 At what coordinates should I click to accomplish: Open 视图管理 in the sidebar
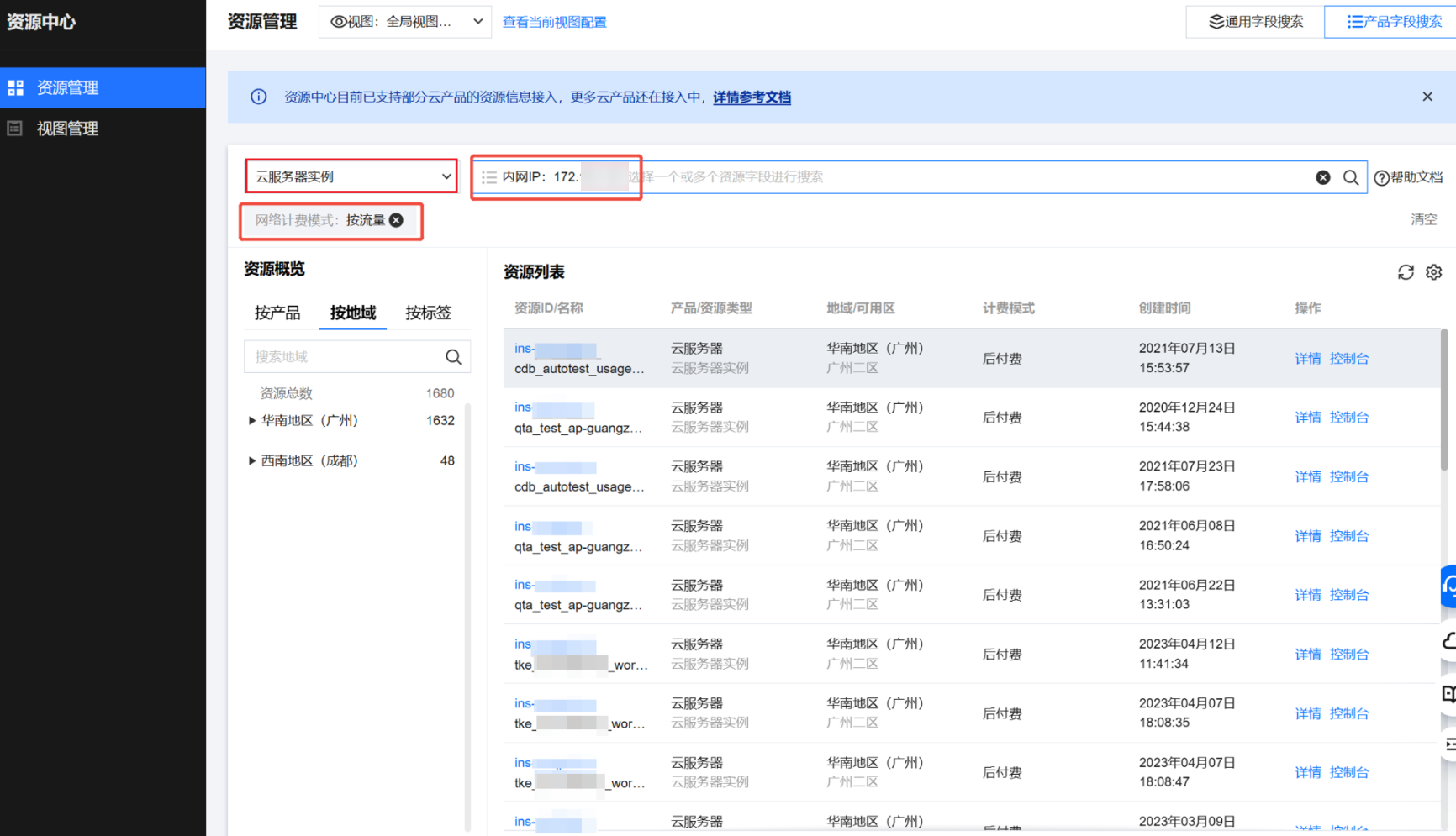coord(67,129)
